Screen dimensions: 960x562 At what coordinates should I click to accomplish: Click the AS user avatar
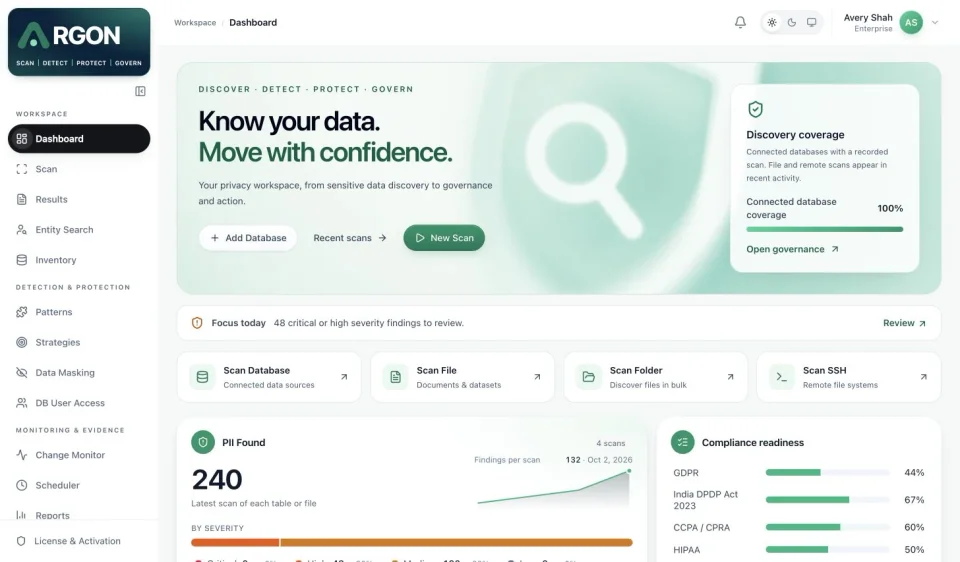(911, 23)
